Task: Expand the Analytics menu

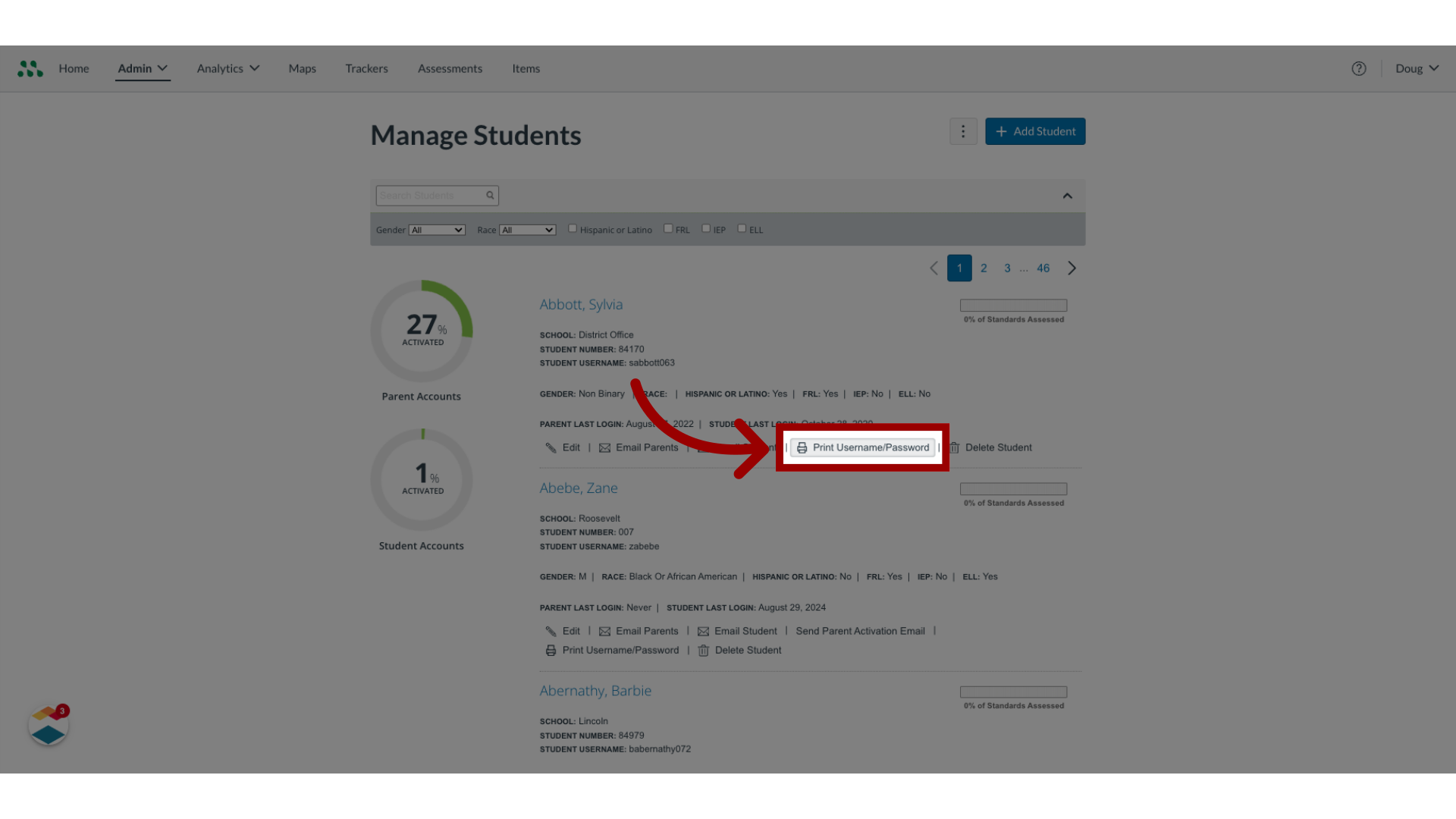Action: click(x=228, y=69)
